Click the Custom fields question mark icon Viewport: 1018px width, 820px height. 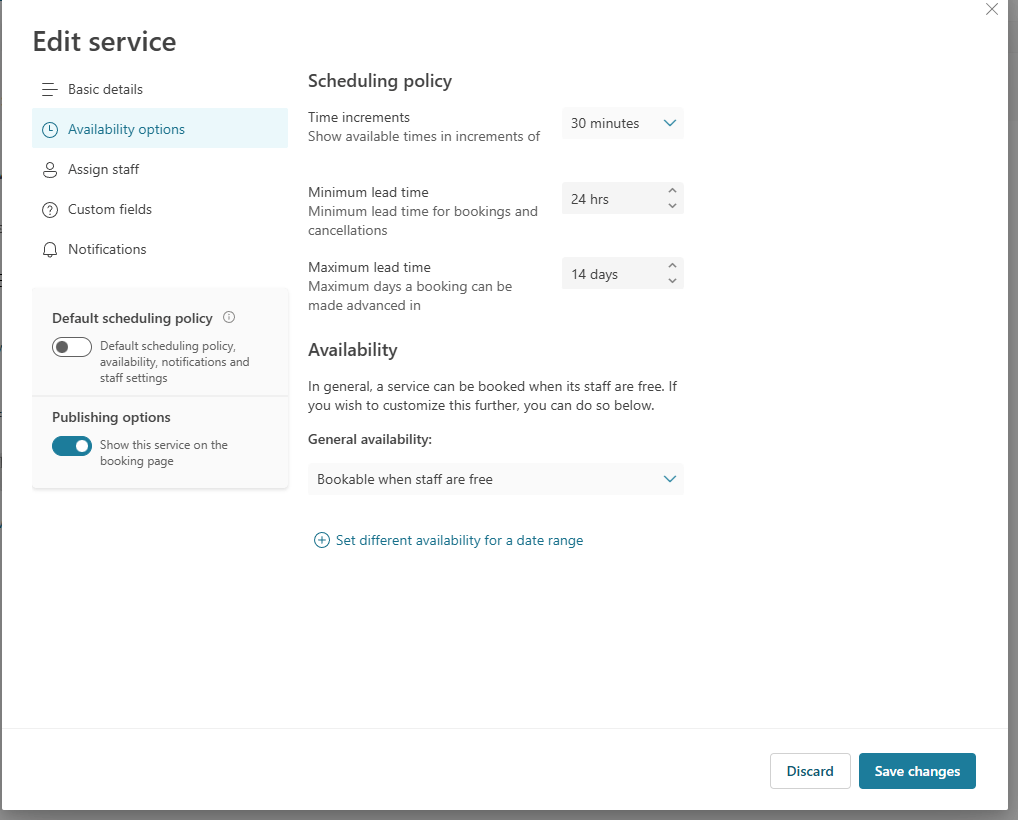49,209
